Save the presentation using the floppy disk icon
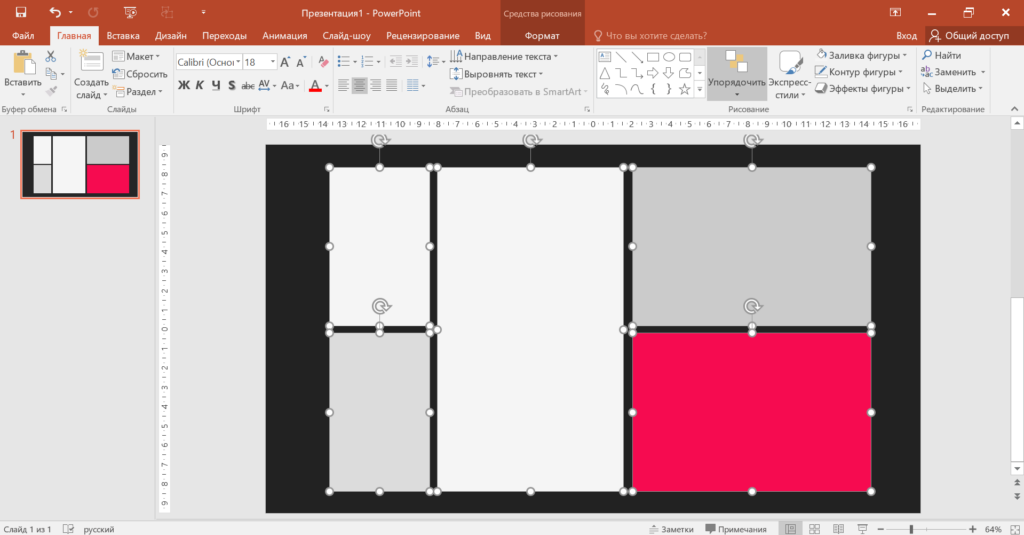This screenshot has height=535, width=1024. 21,12
